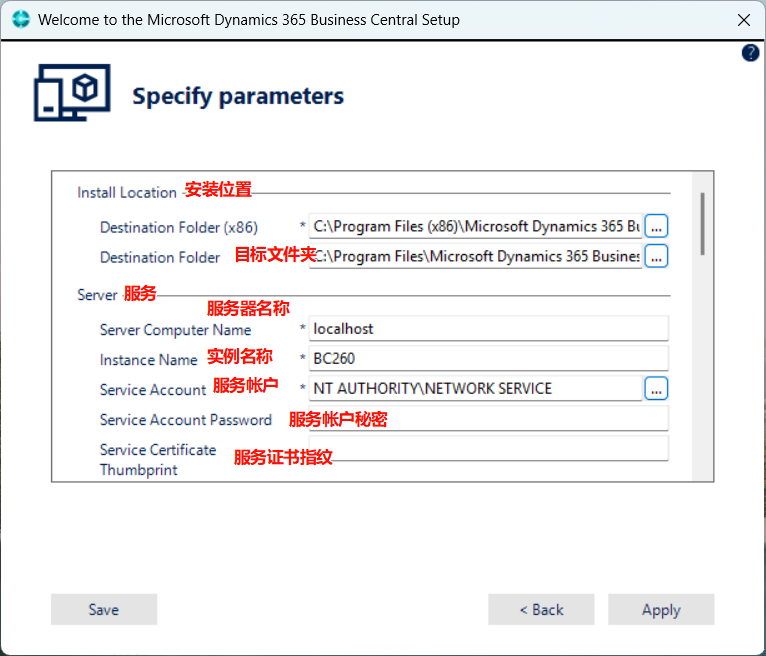766x656 pixels.
Task: Click the Server section heading
Action: (97, 295)
